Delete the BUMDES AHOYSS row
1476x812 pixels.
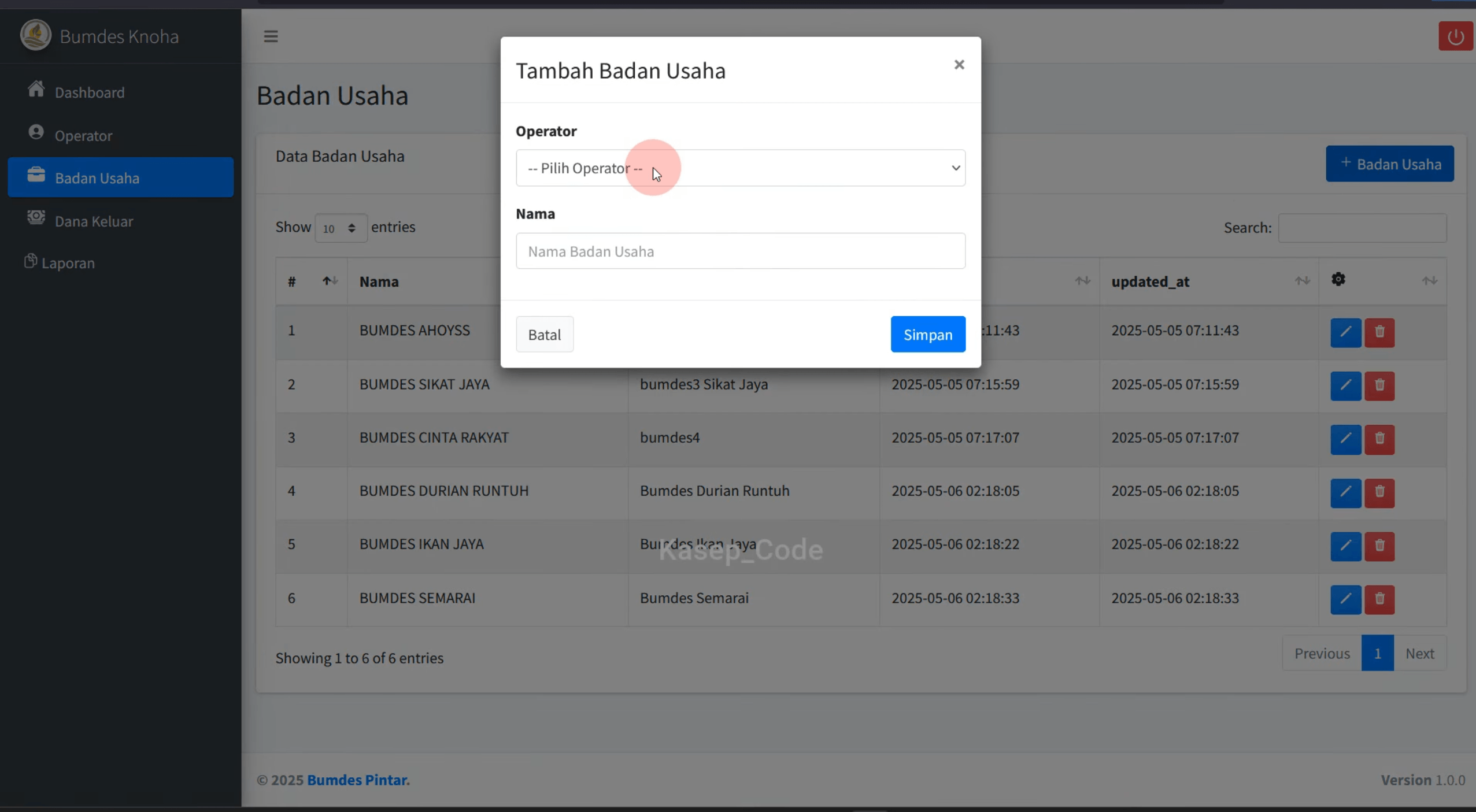point(1379,332)
